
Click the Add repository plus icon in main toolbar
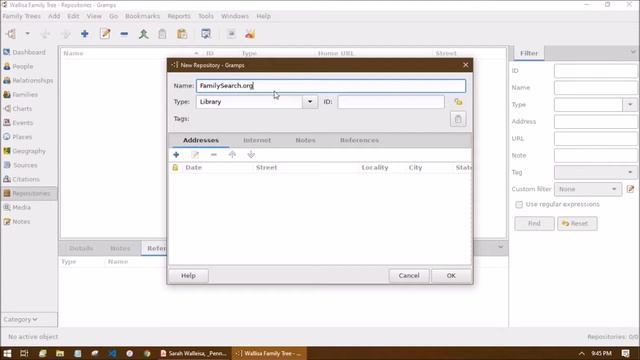[84, 34]
